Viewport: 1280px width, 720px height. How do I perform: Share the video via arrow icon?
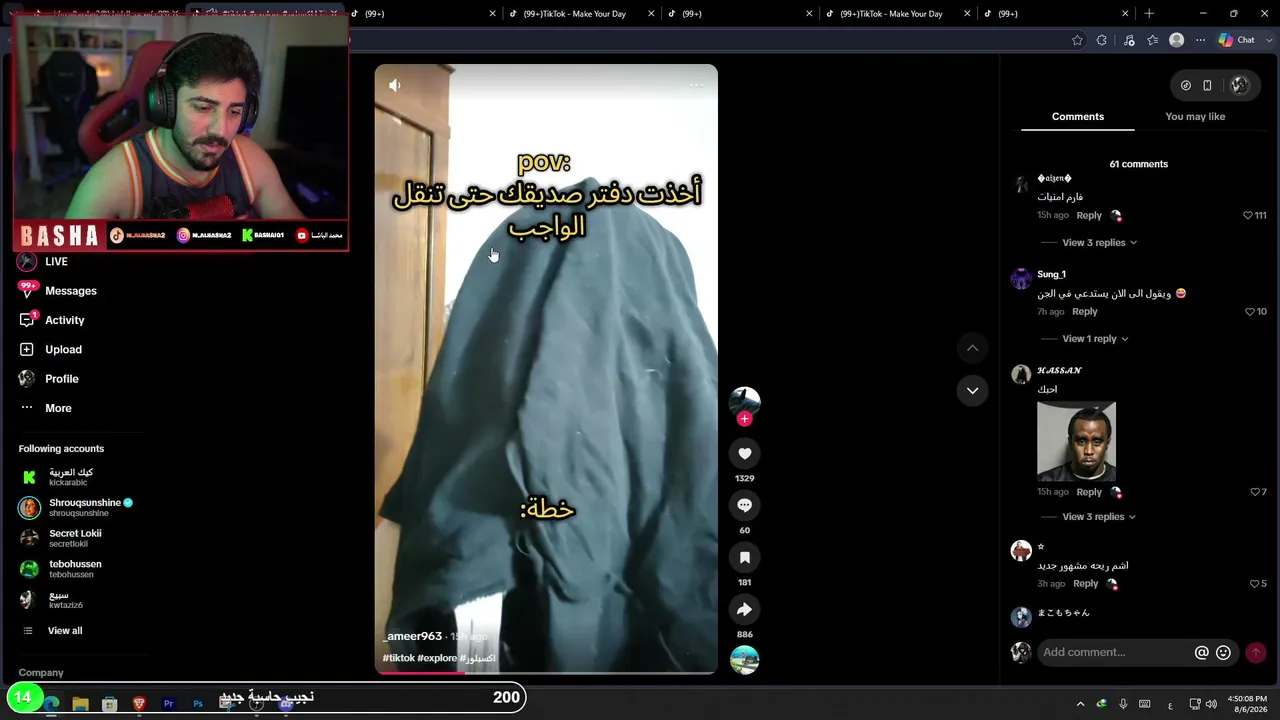pos(744,609)
